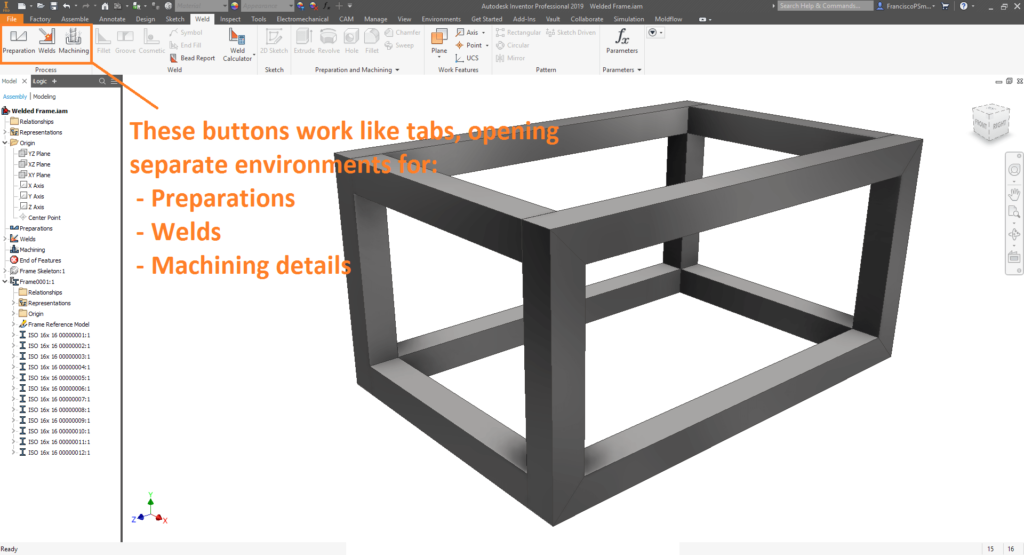Switch to the Simulation ribbon tab
Viewport: 1024px width, 555px height.
pyautogui.click(x=628, y=19)
